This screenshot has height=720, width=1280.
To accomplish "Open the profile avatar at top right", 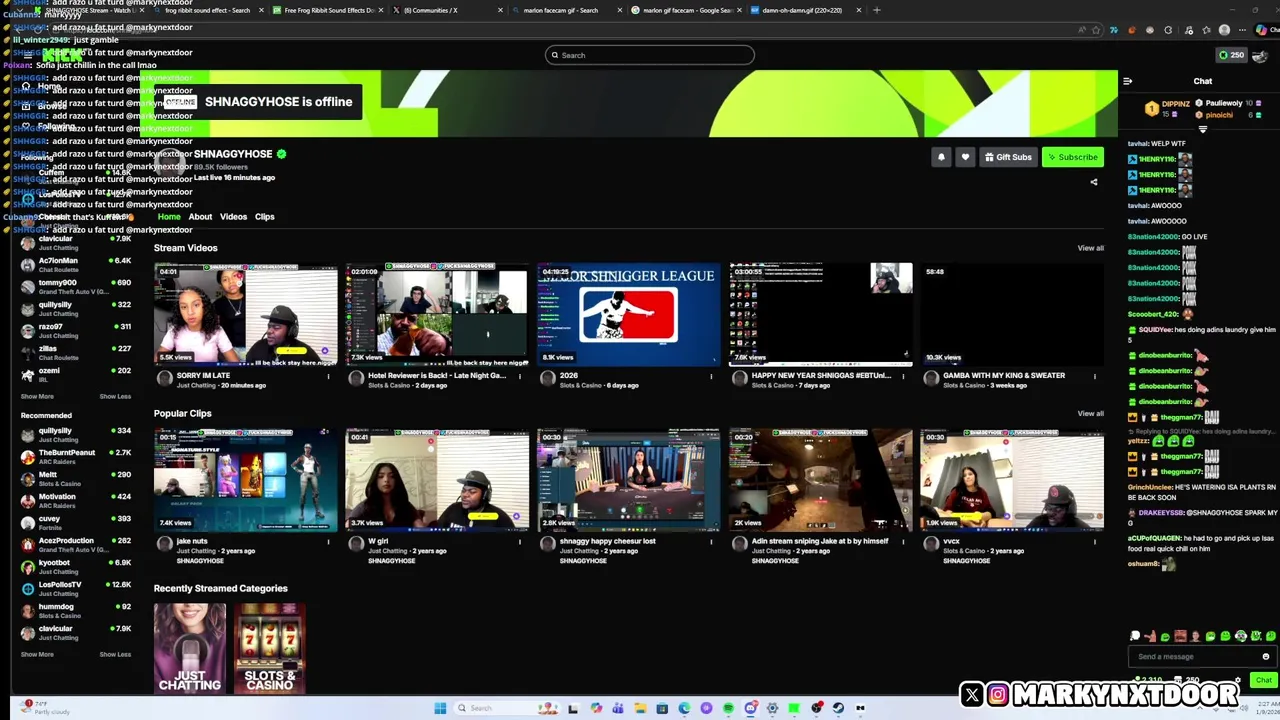I will [1261, 56].
